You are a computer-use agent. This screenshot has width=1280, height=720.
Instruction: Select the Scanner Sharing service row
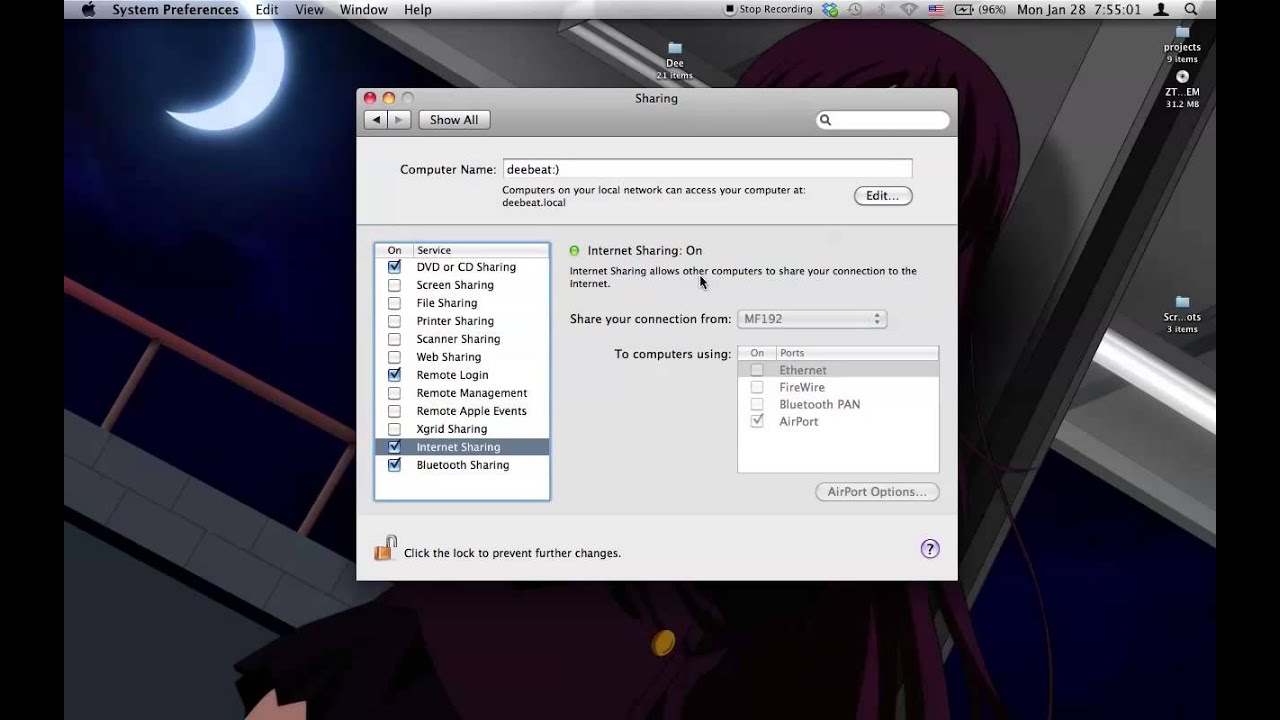[462, 339]
